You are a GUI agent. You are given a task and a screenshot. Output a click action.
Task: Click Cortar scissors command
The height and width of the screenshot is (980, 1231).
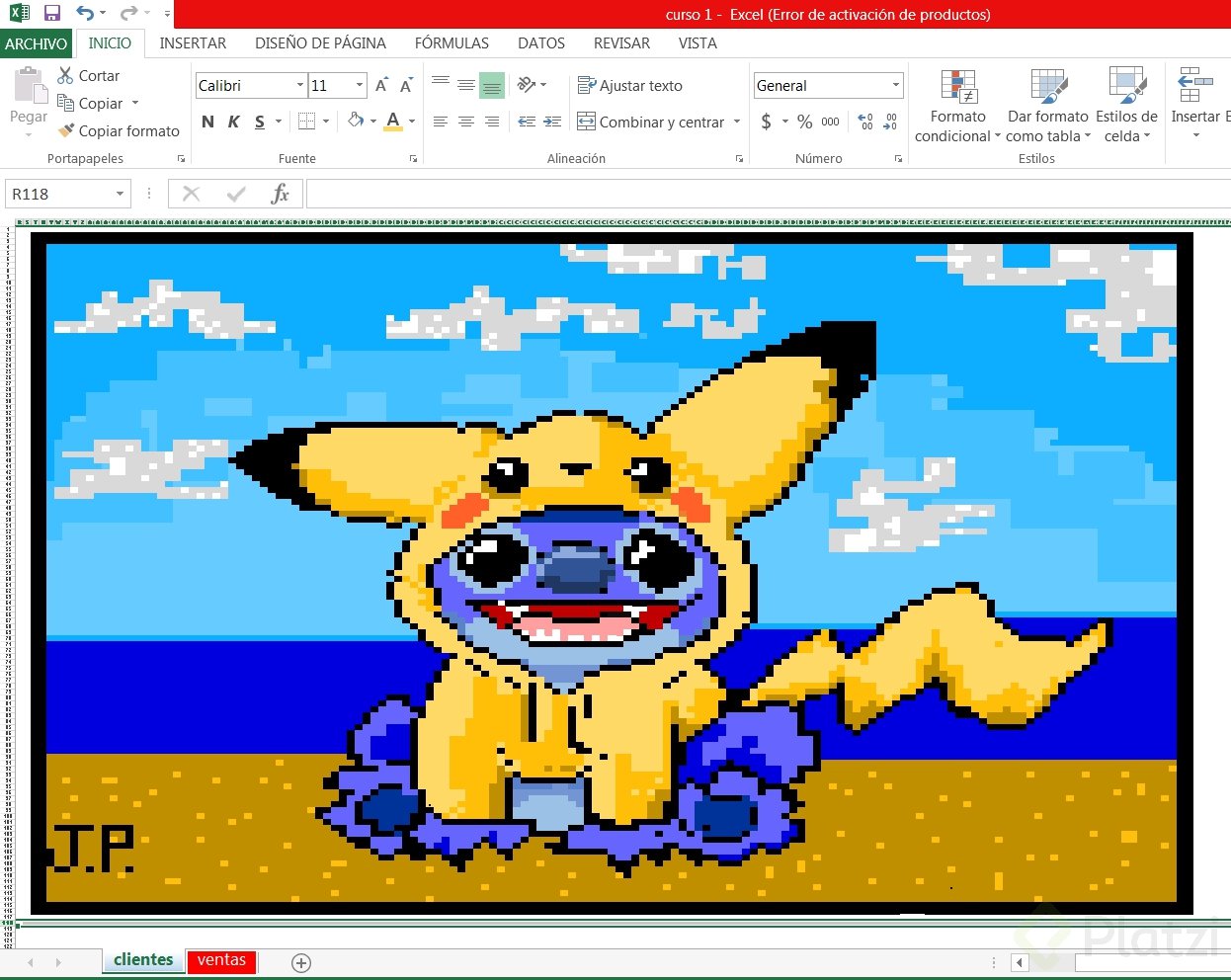(x=88, y=75)
